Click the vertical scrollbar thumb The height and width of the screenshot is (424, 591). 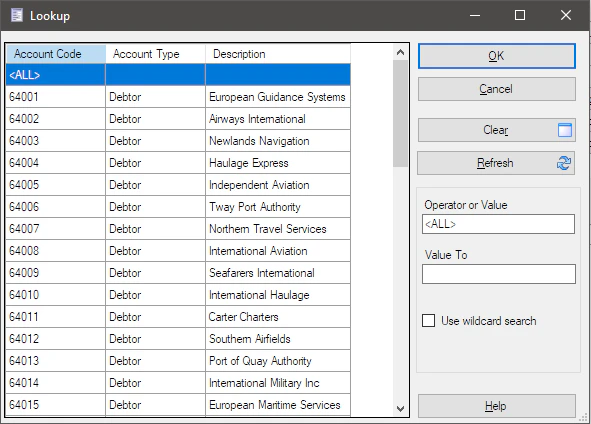pyautogui.click(x=400, y=113)
